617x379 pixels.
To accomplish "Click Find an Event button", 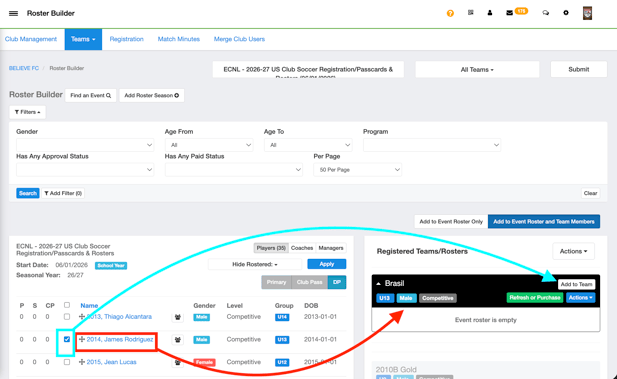I will tap(91, 95).
